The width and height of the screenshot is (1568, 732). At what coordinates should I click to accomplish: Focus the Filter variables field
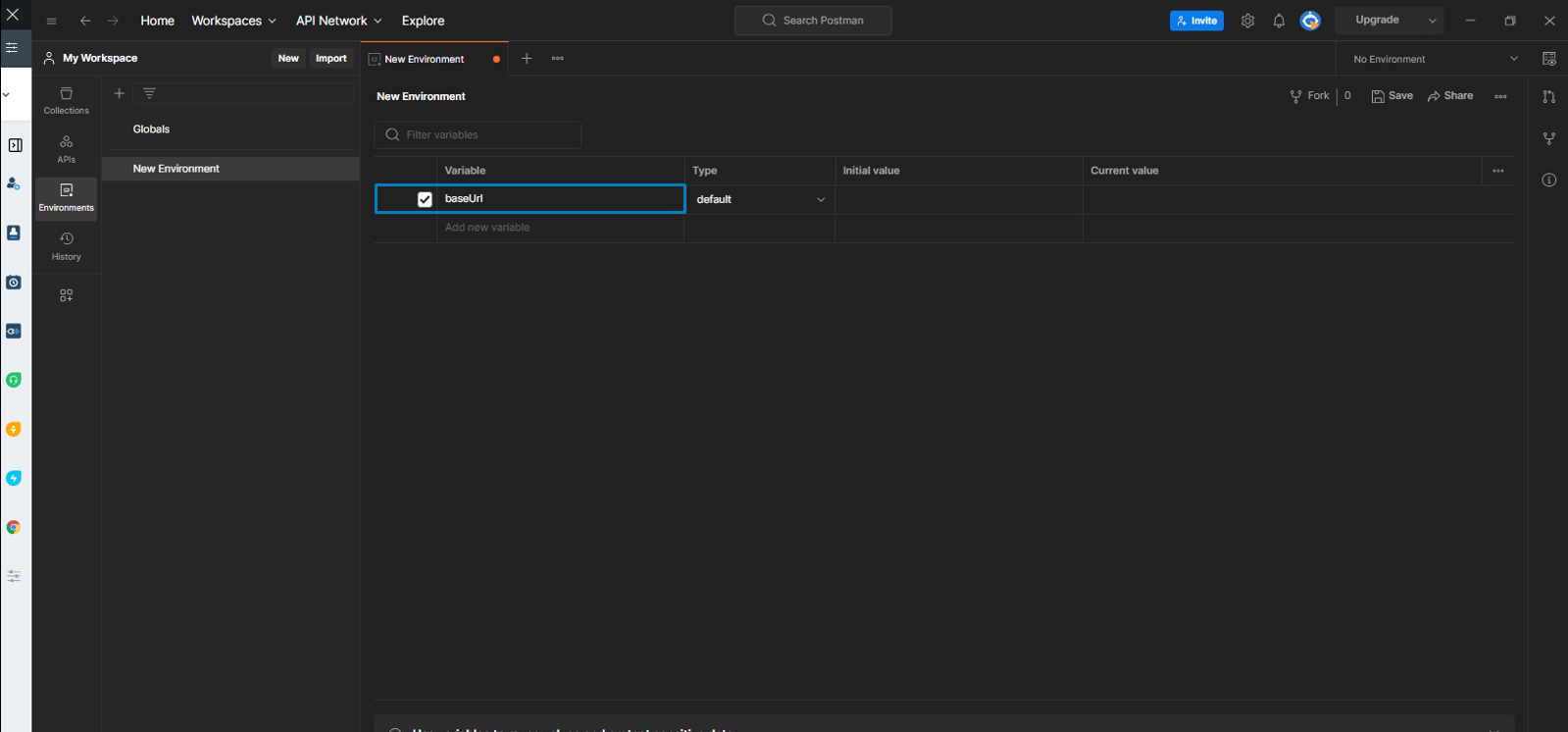click(478, 135)
